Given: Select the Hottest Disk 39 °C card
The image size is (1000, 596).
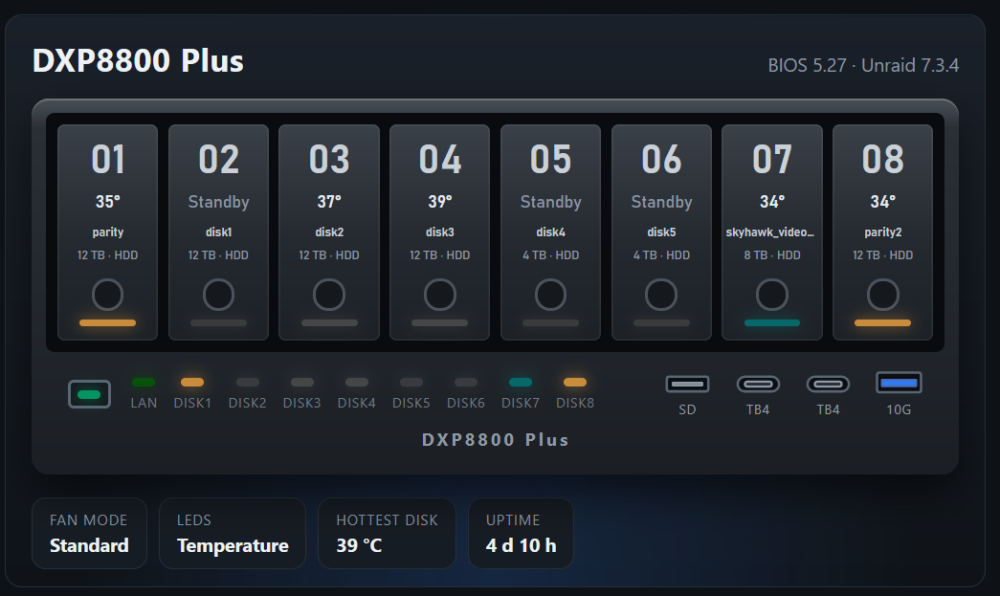Looking at the screenshot, I should (387, 533).
